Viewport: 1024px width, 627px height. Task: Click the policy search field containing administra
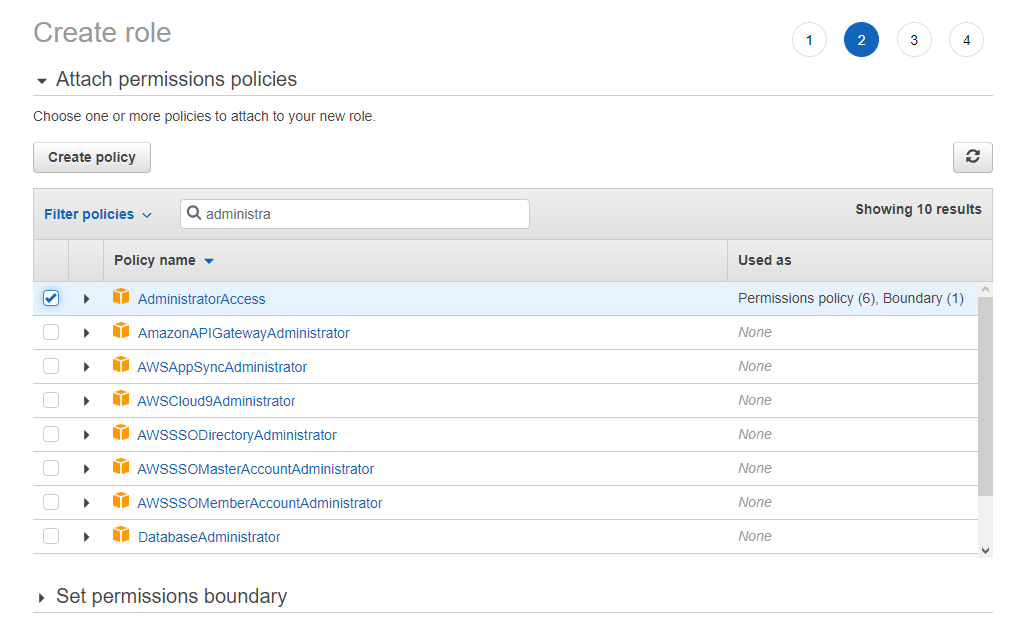pos(355,214)
